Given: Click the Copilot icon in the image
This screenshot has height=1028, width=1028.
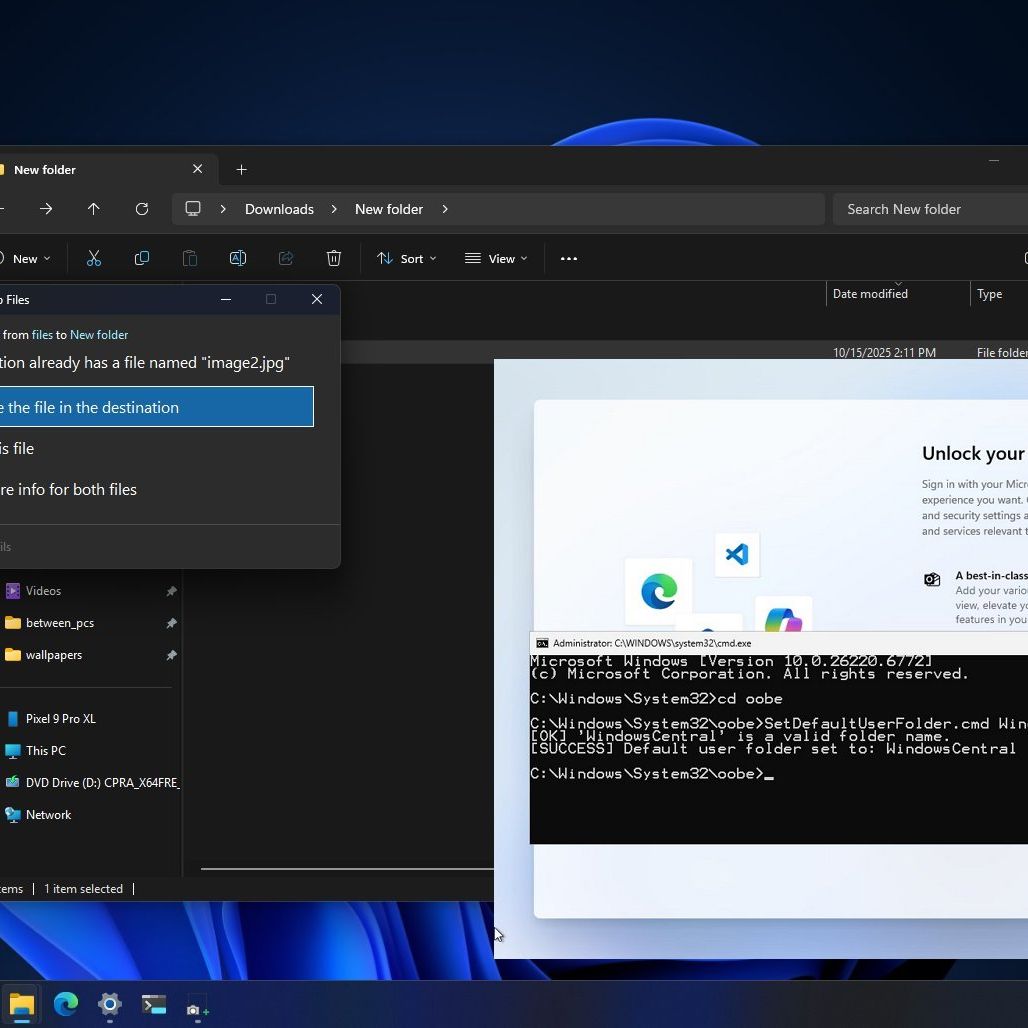Looking at the screenshot, I should 783,620.
